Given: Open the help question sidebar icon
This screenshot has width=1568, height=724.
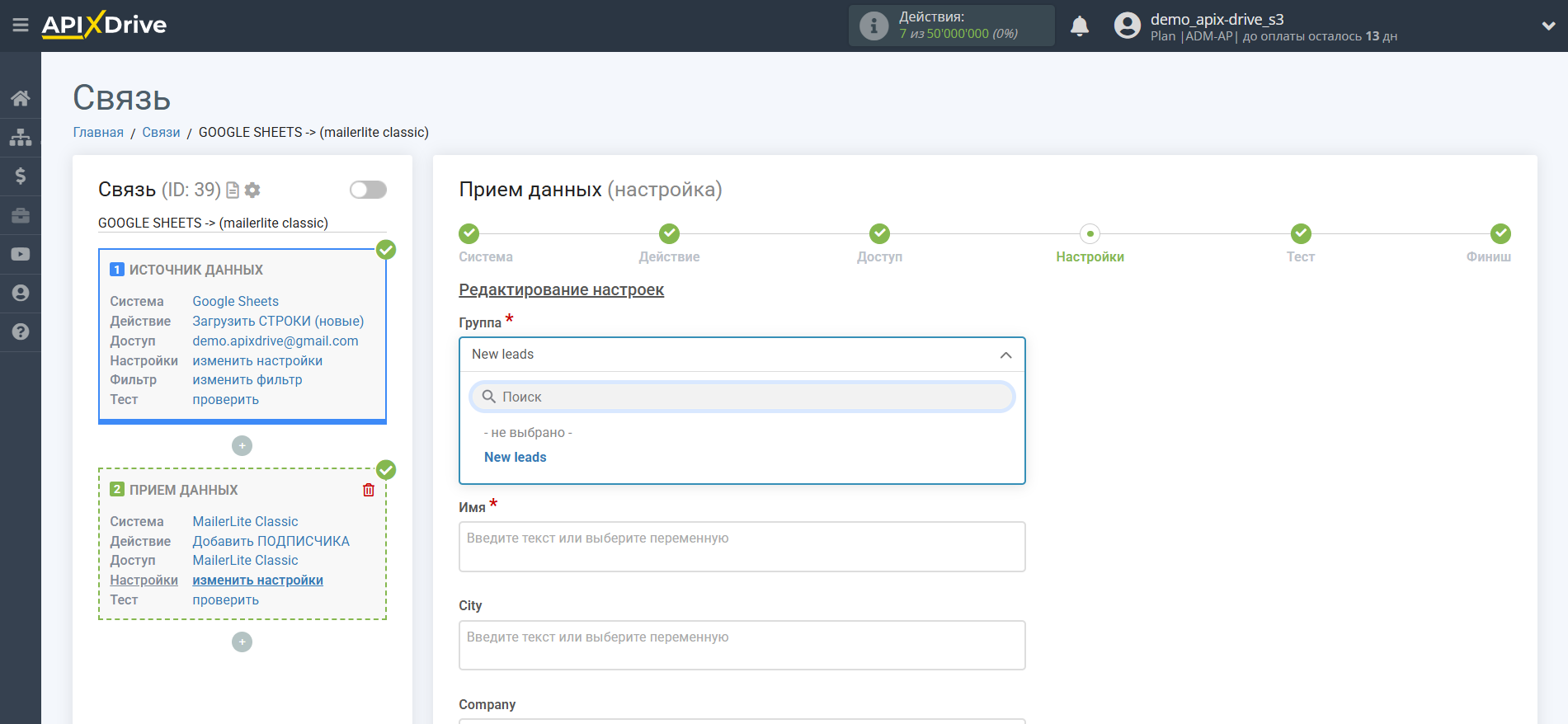Looking at the screenshot, I should tap(21, 331).
